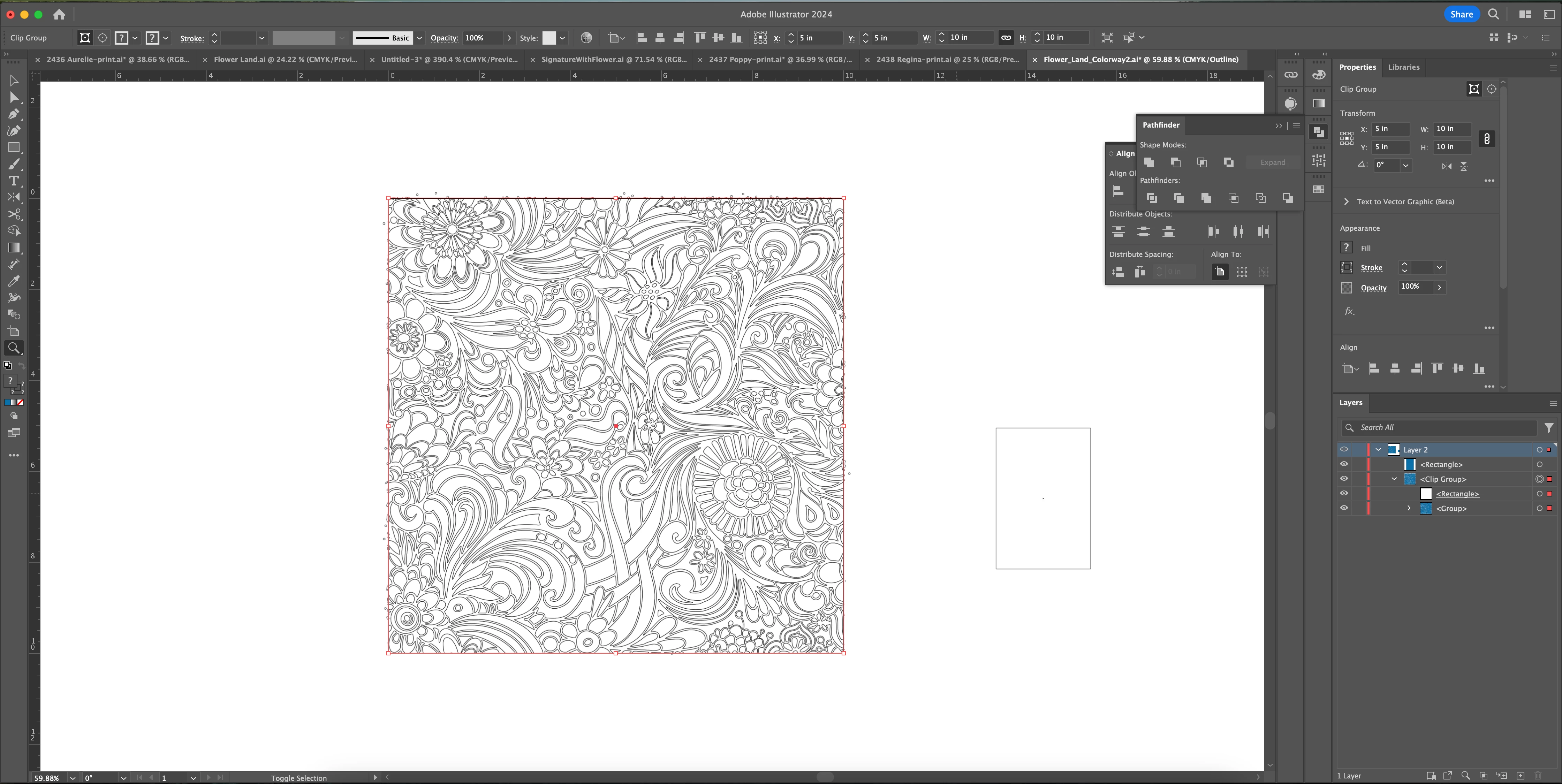Viewport: 1562px width, 784px height.
Task: Select the Scissors tool
Action: (x=13, y=214)
